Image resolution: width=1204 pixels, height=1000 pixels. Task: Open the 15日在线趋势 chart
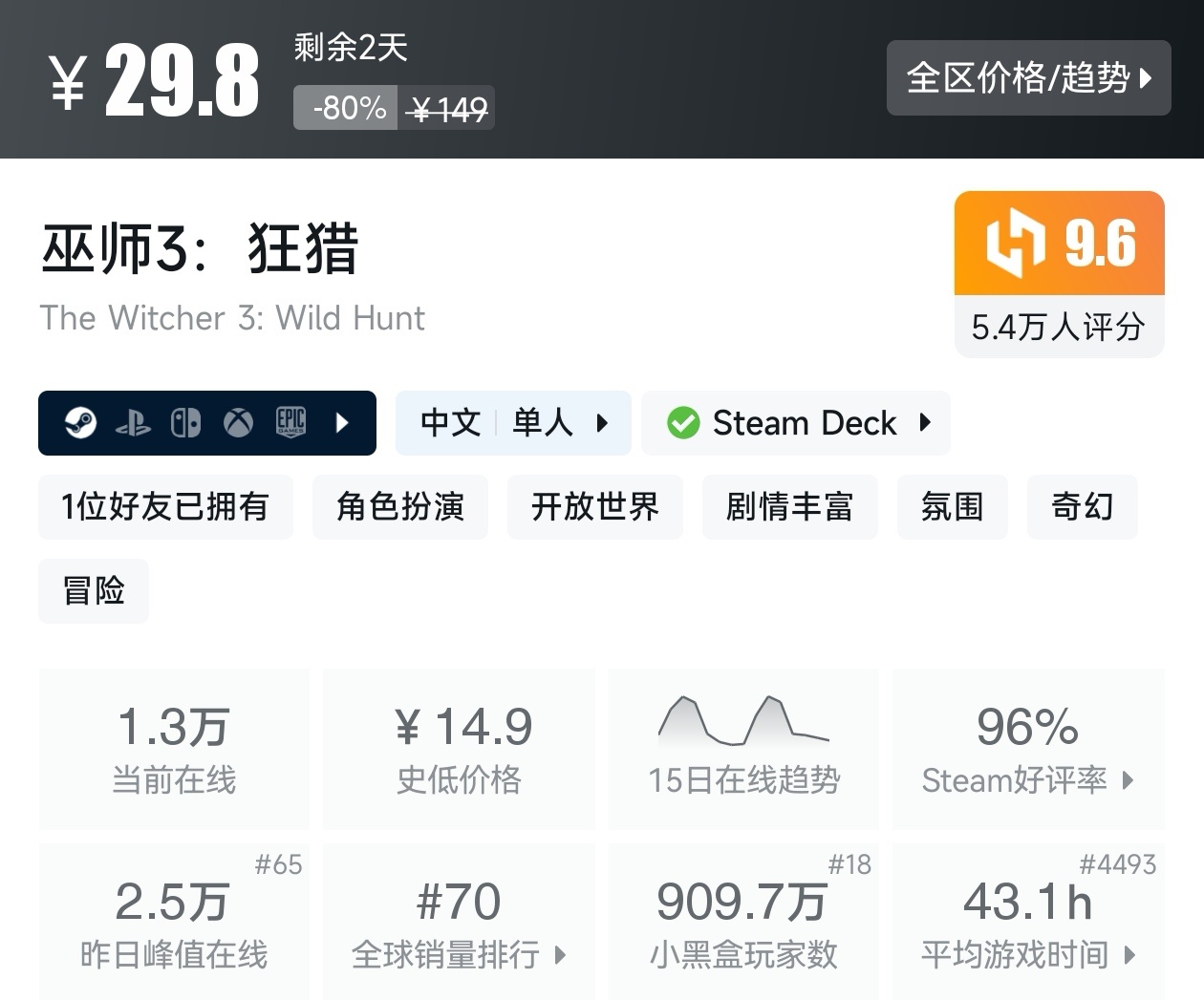coord(743,749)
